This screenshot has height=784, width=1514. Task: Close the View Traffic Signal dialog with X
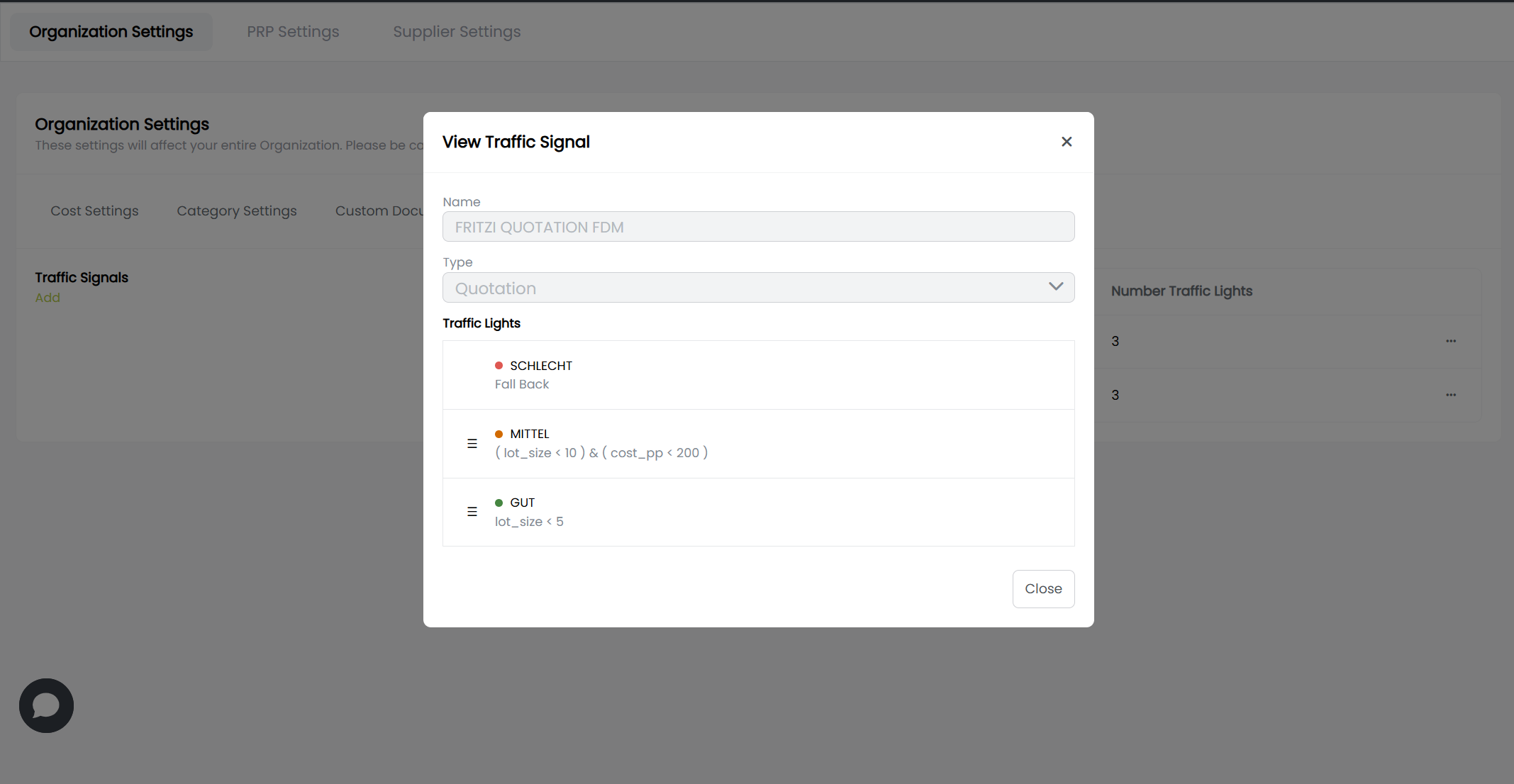[x=1066, y=142]
